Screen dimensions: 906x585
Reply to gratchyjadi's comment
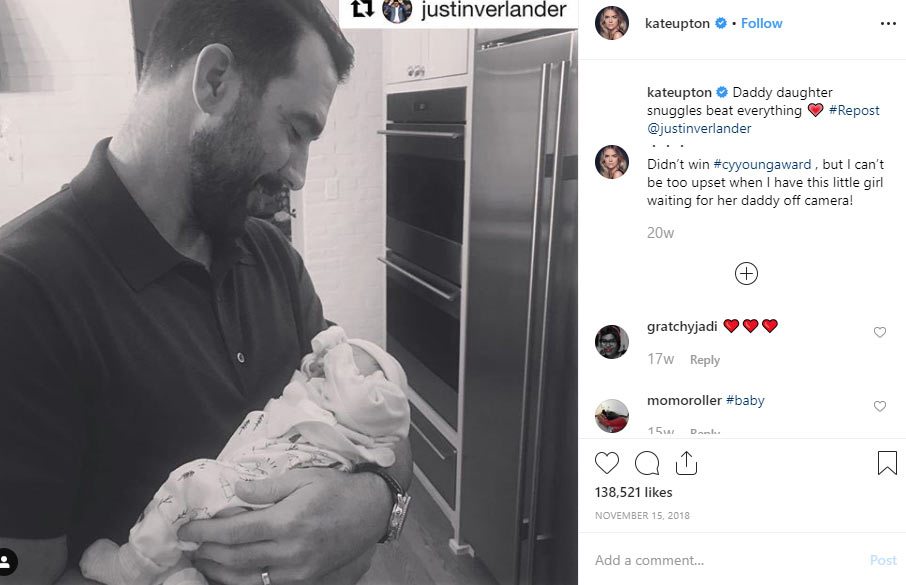705,360
